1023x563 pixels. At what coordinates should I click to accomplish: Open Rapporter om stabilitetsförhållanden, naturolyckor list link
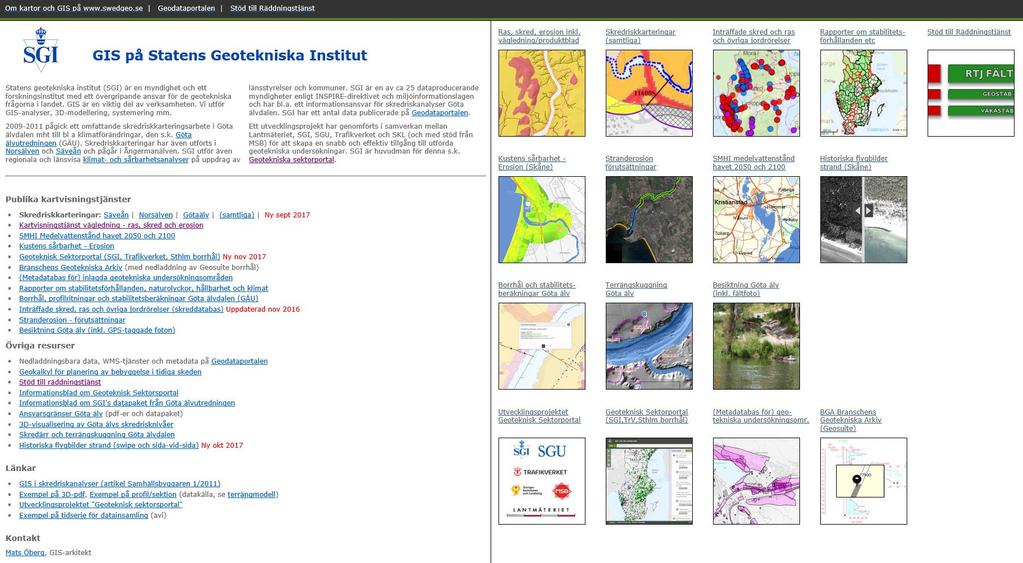point(144,288)
